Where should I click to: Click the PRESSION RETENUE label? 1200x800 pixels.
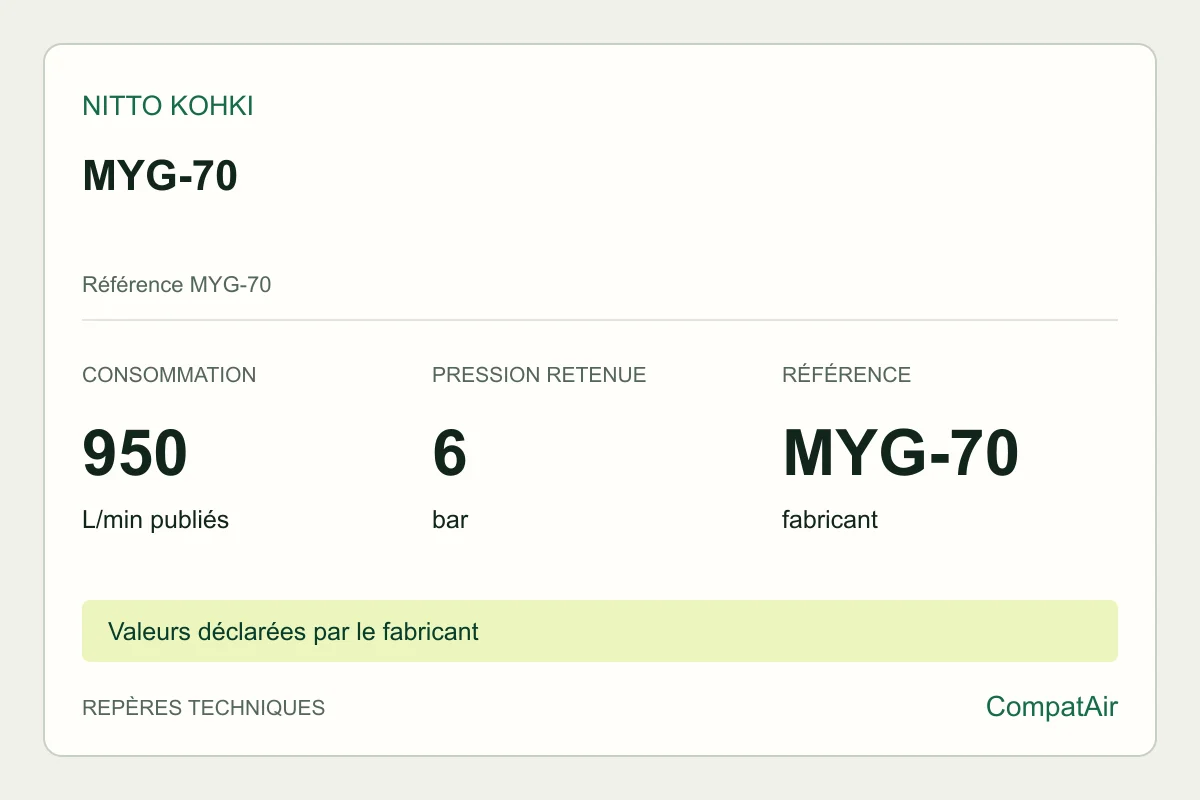tap(539, 375)
